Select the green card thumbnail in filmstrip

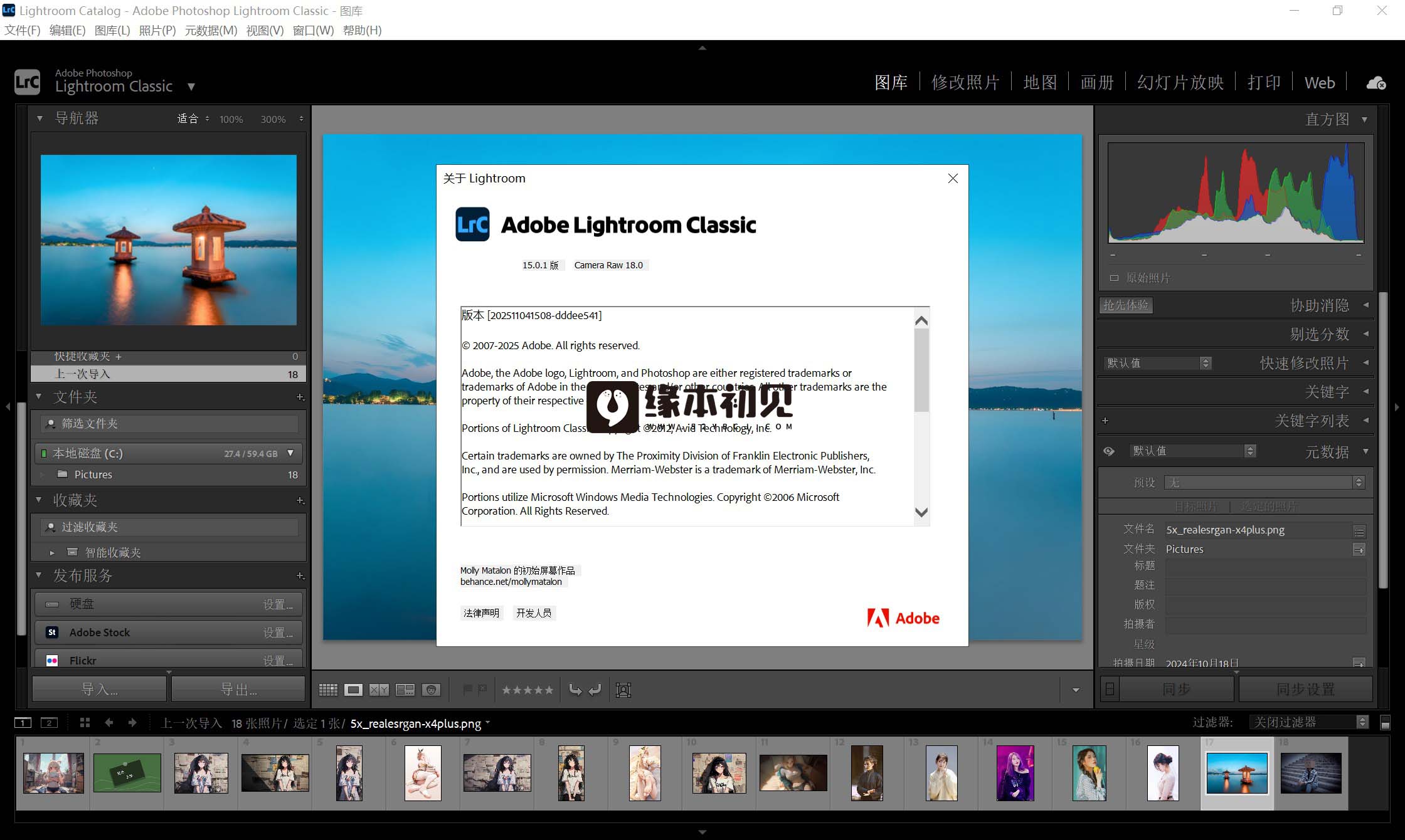pyautogui.click(x=127, y=772)
